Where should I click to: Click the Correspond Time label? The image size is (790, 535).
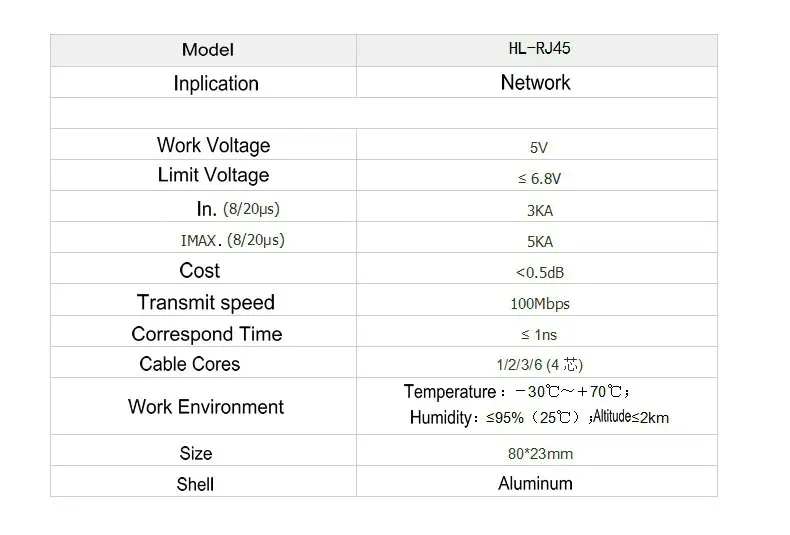tap(207, 333)
